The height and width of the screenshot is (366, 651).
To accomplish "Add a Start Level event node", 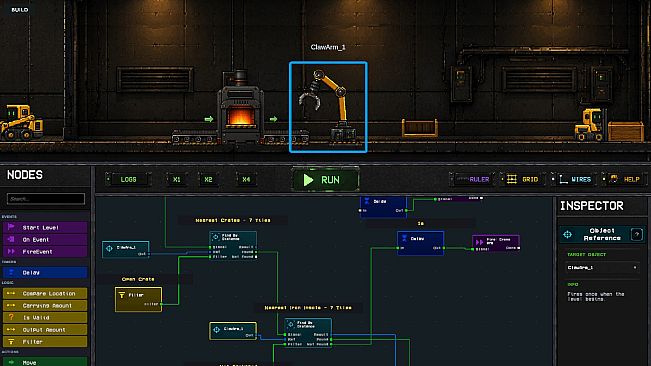I will click(x=45, y=227).
